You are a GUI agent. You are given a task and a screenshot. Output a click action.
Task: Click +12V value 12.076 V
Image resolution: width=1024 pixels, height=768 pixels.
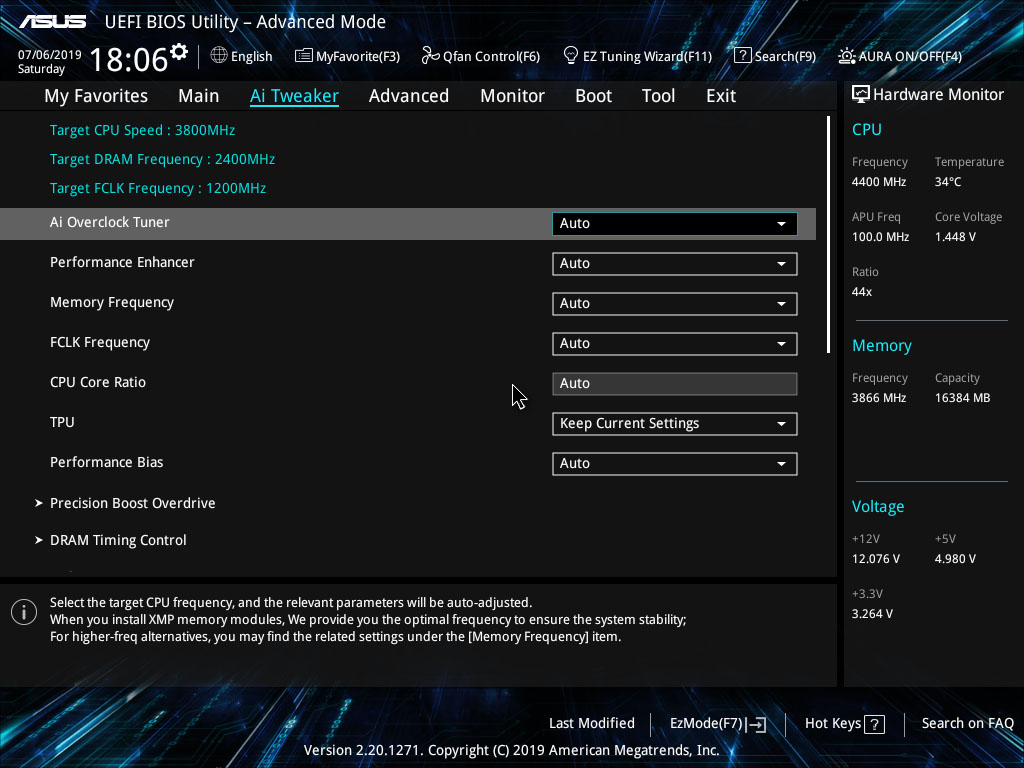tap(876, 559)
